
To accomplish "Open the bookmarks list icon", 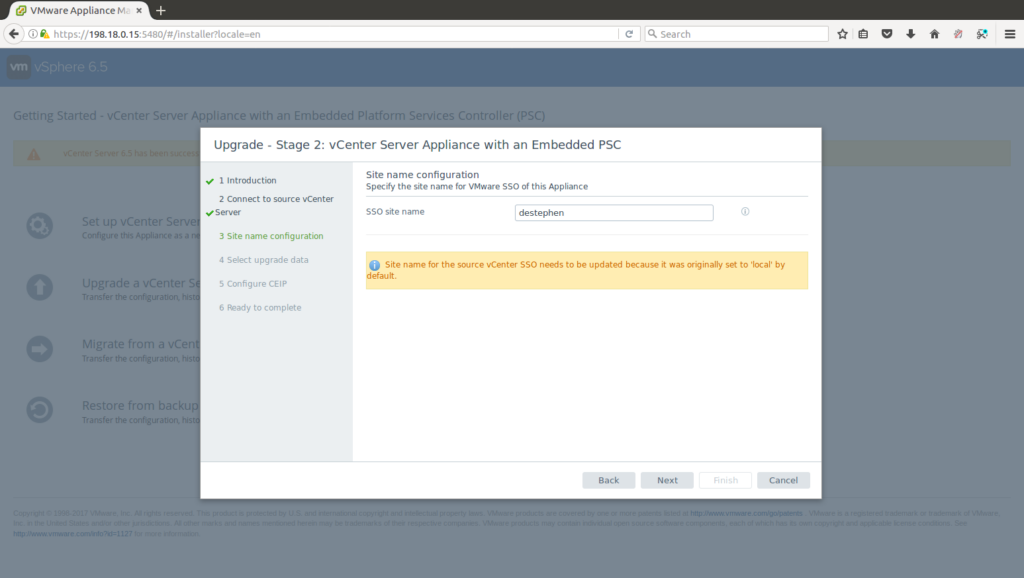I will pyautogui.click(x=863, y=34).
